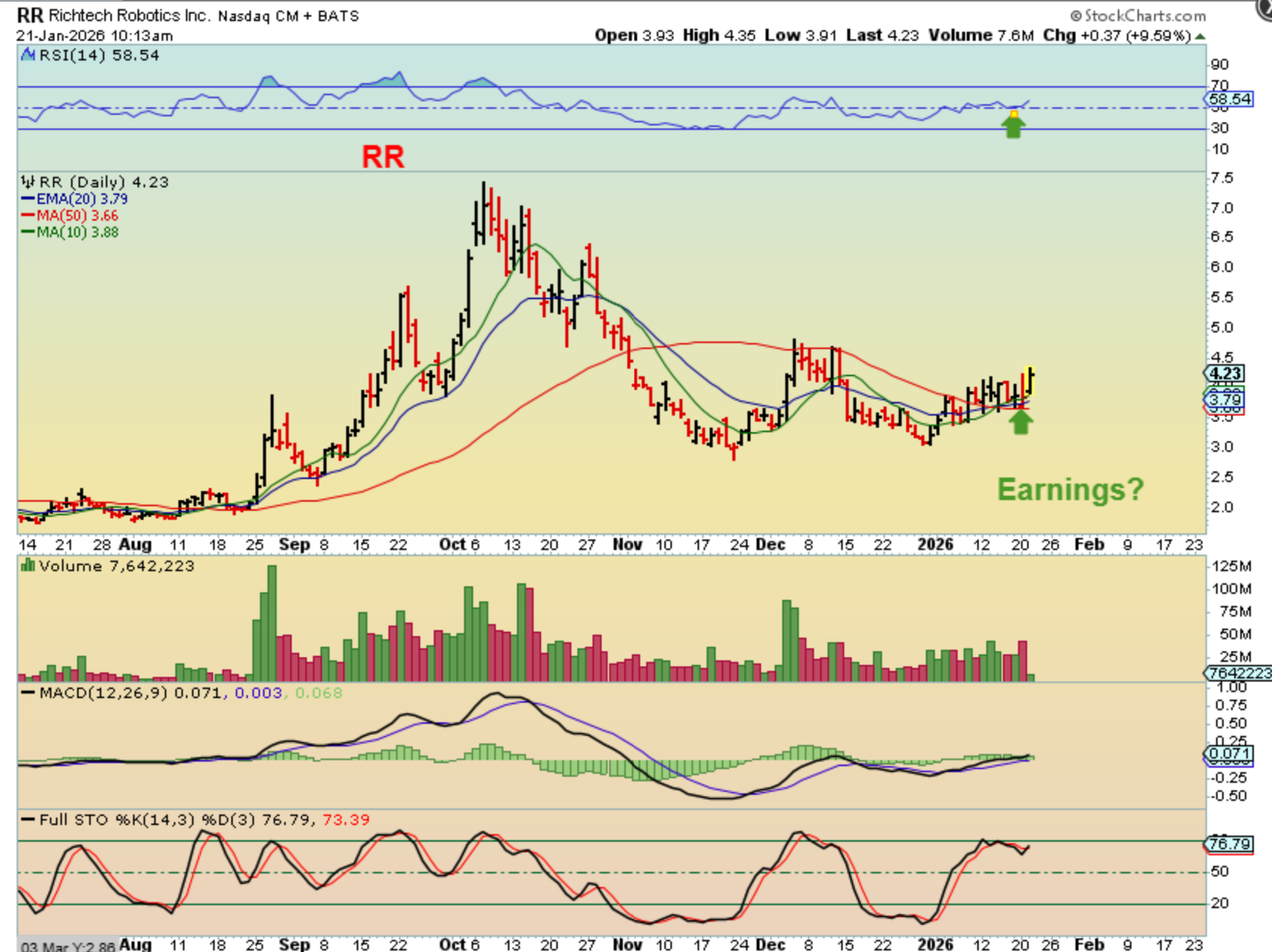The image size is (1272, 952).
Task: Click the "Chg +0.37 (+9.59%)" change value
Action: 1117,36
